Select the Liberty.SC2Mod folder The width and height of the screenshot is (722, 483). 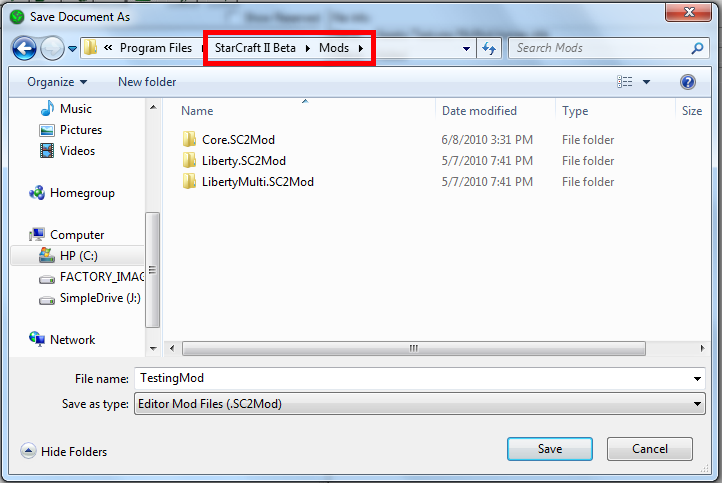tap(244, 161)
